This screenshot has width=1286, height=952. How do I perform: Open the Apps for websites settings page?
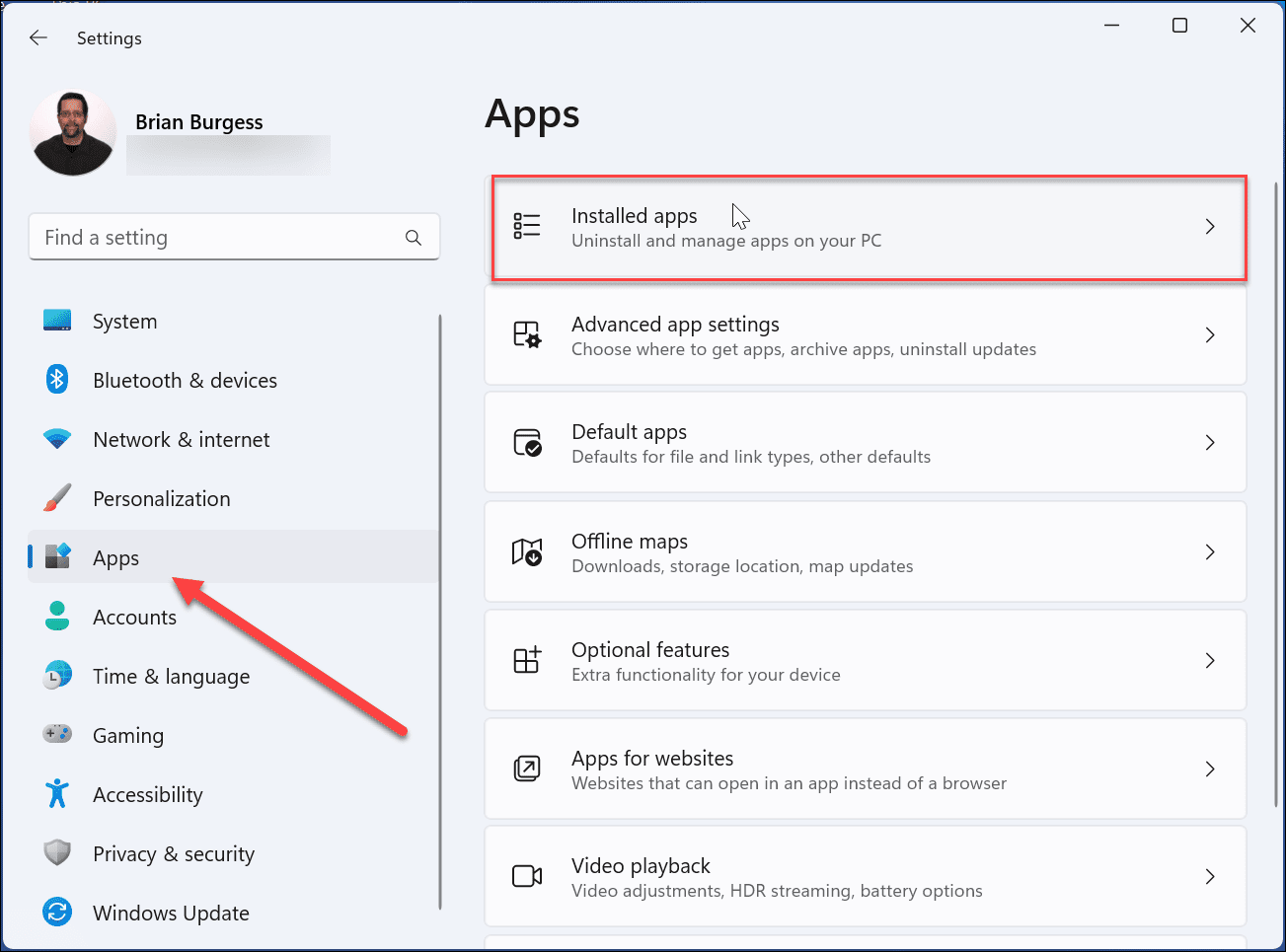point(864,769)
